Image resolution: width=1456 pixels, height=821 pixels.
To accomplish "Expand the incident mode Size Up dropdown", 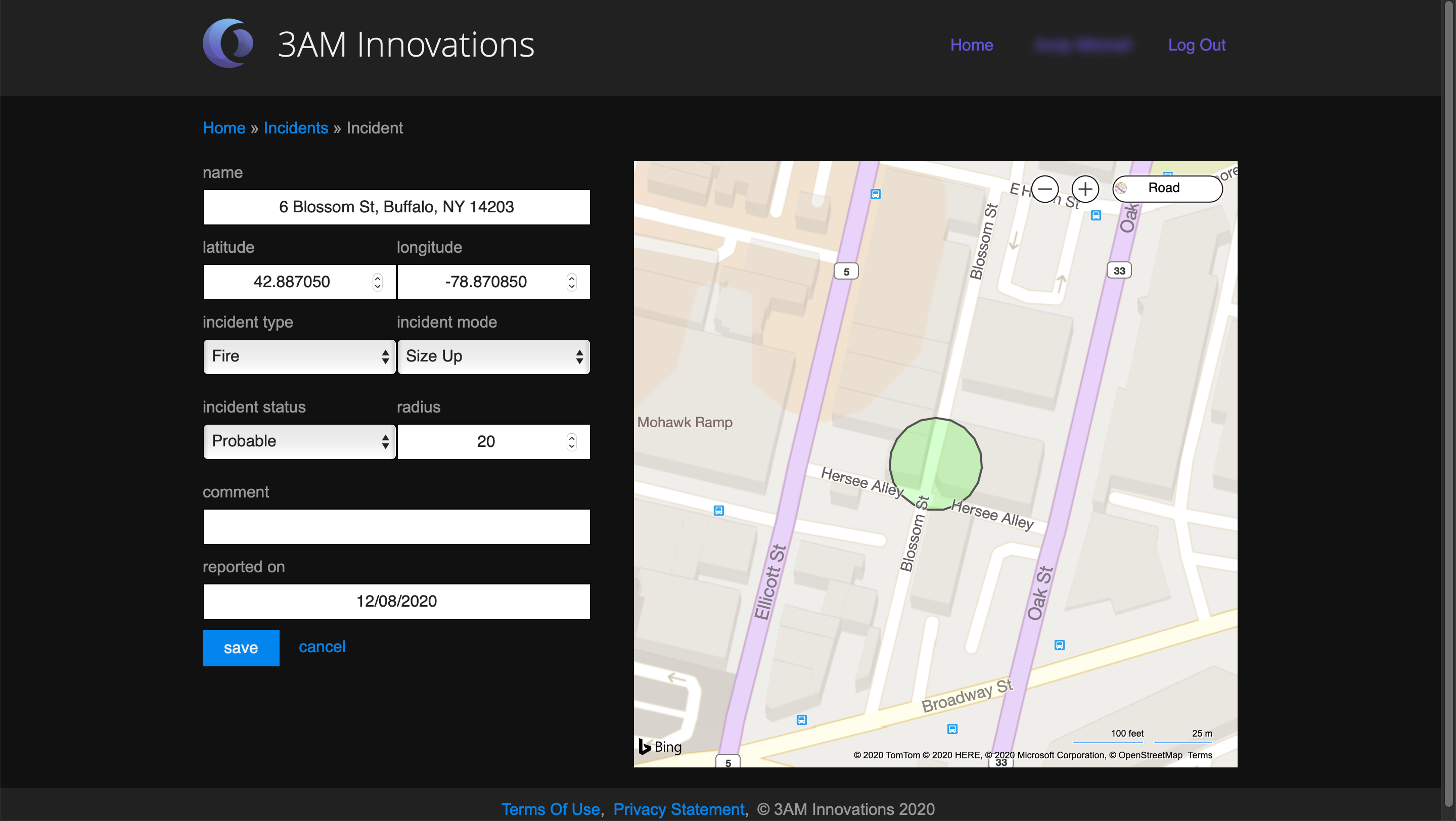I will pos(493,356).
